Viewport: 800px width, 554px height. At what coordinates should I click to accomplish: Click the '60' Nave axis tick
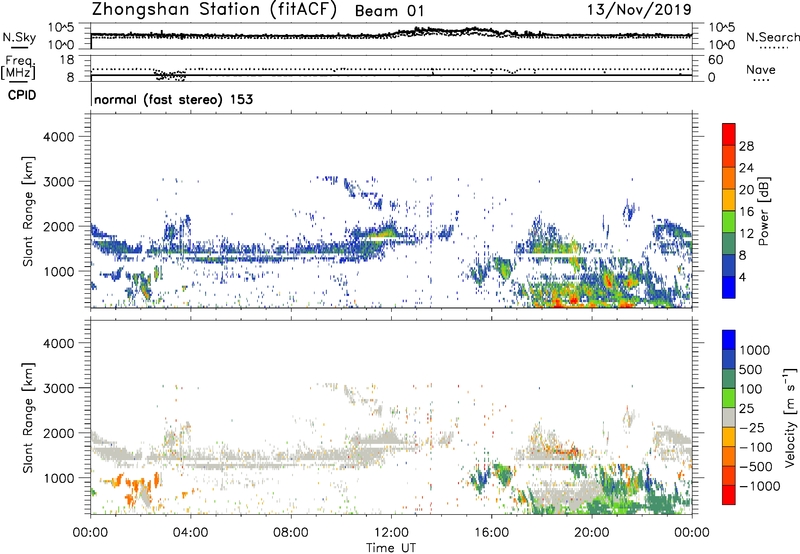(716, 60)
